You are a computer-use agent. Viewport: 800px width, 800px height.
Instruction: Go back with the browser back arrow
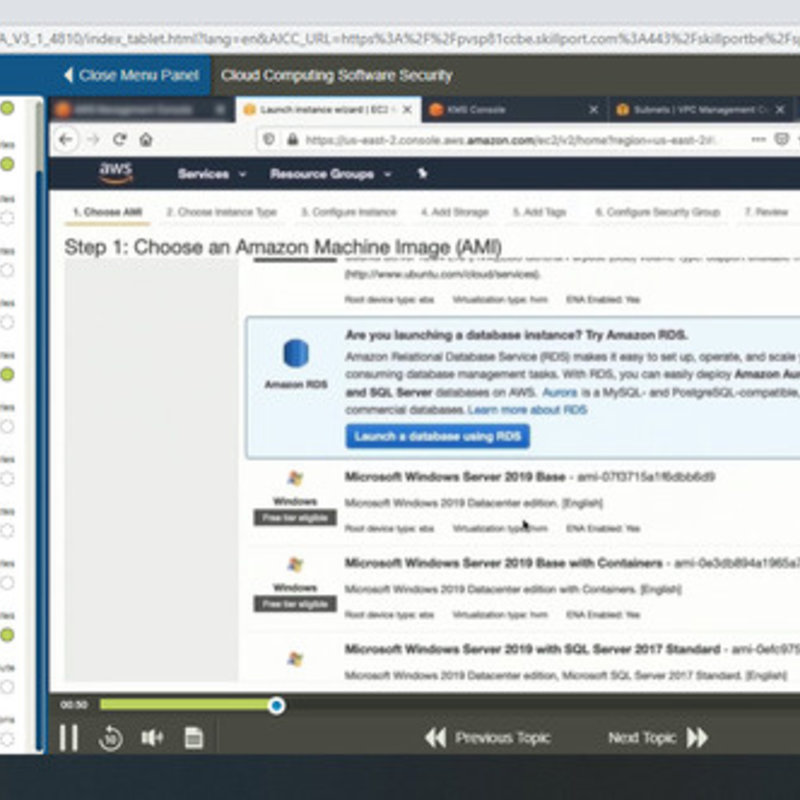pyautogui.click(x=66, y=139)
